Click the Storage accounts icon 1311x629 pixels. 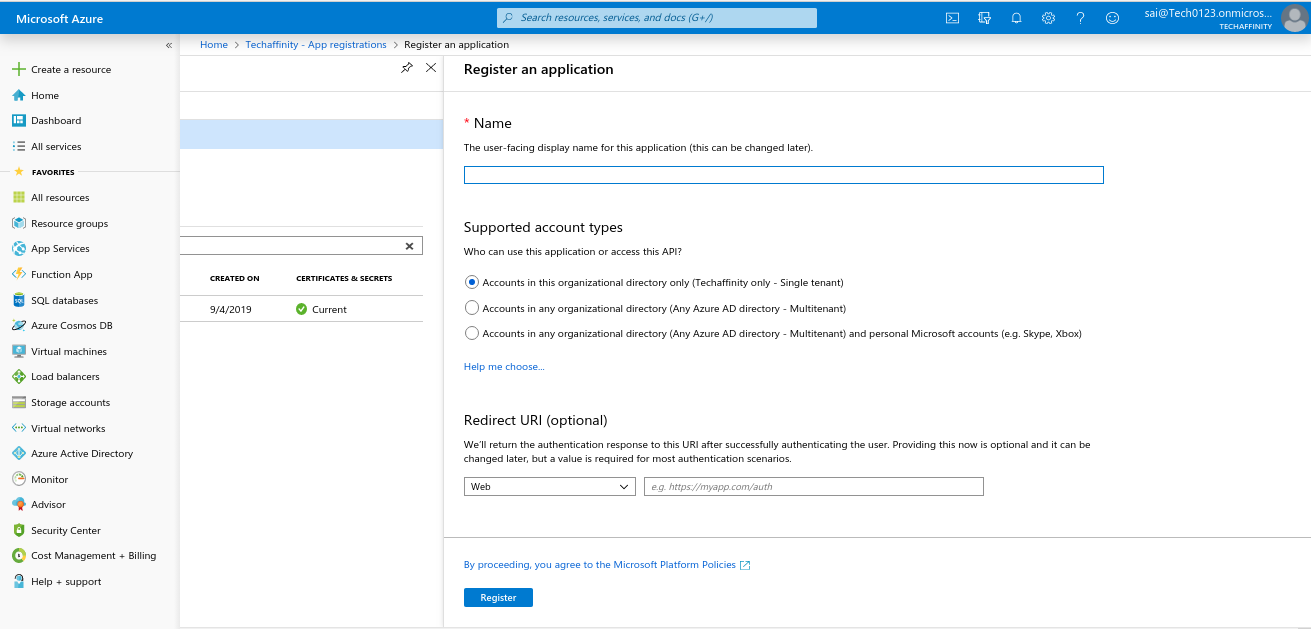tap(18, 402)
